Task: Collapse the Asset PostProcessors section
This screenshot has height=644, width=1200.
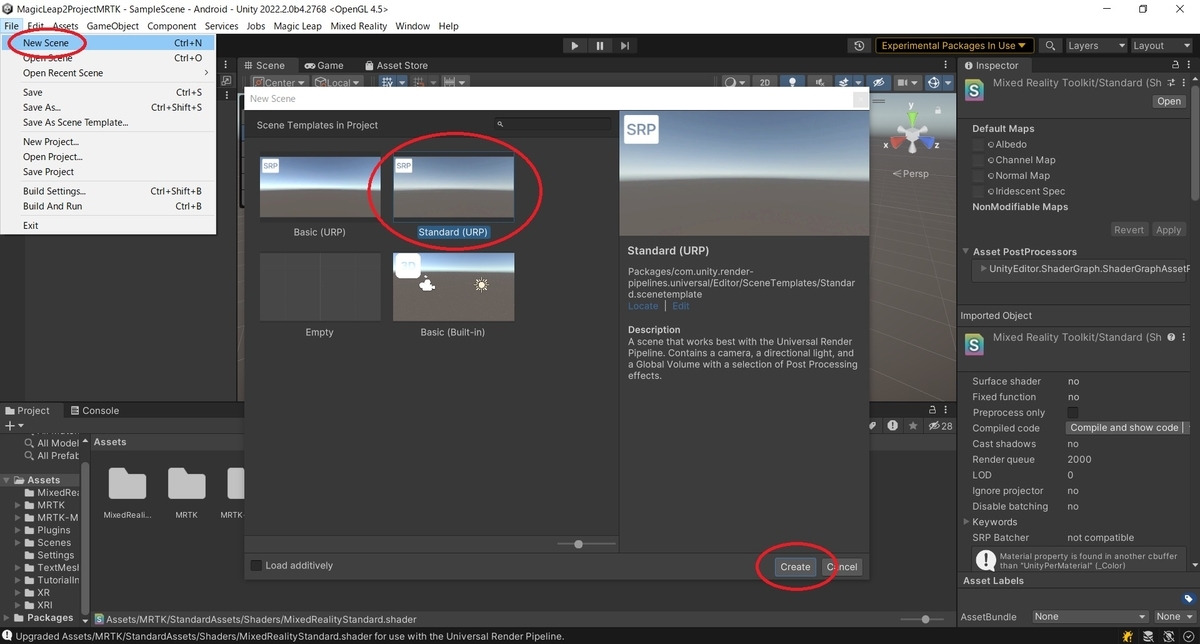Action: click(966, 252)
